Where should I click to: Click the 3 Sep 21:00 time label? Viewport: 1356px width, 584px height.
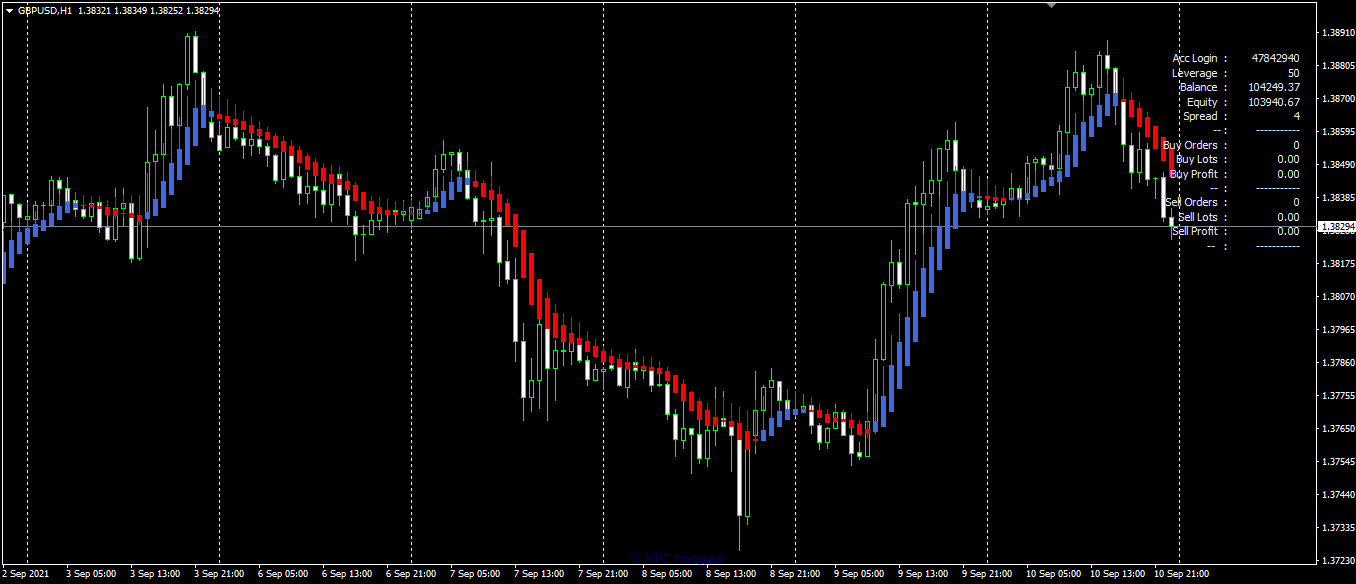click(218, 575)
